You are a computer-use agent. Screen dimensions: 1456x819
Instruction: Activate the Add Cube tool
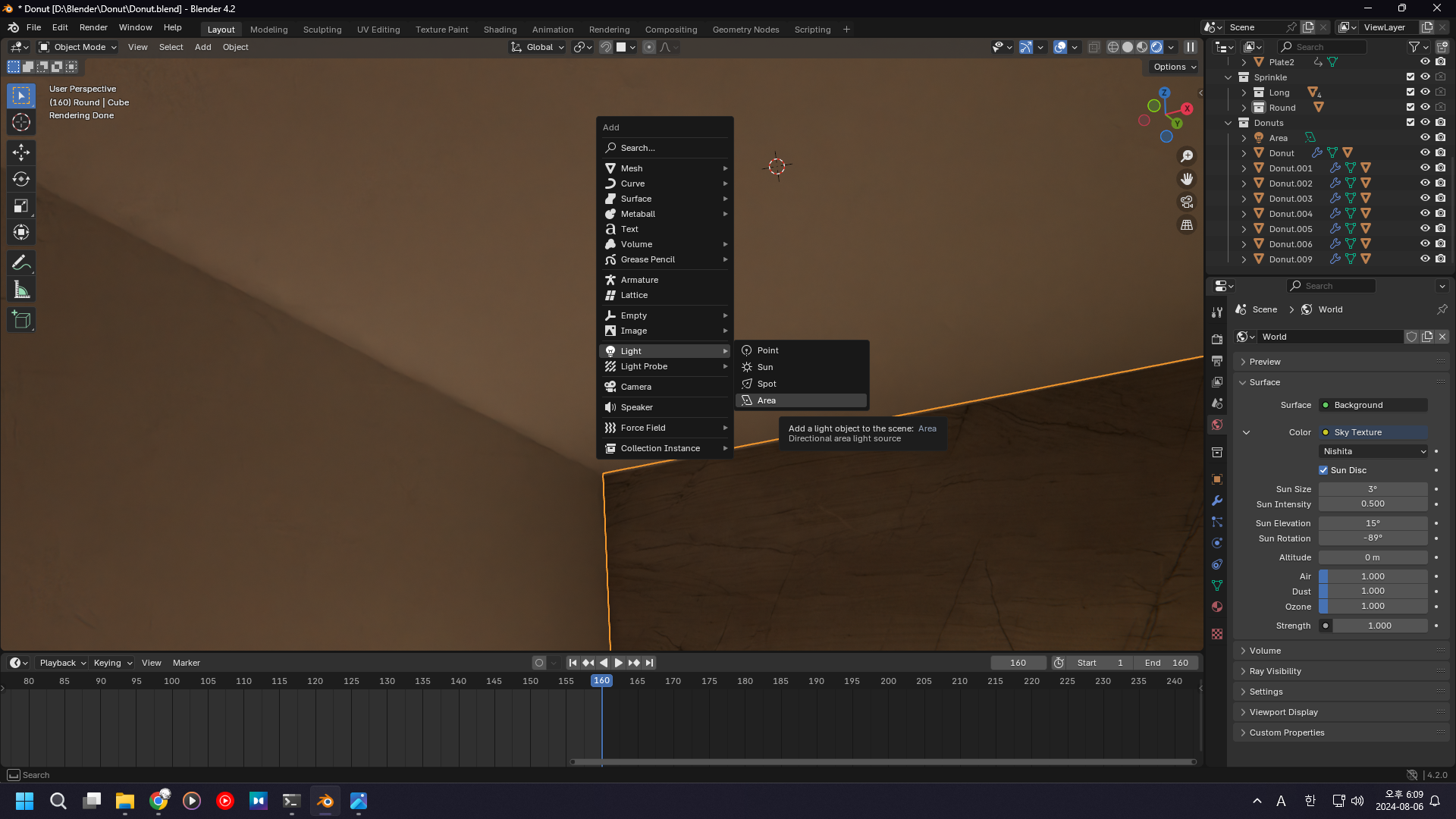[21, 320]
